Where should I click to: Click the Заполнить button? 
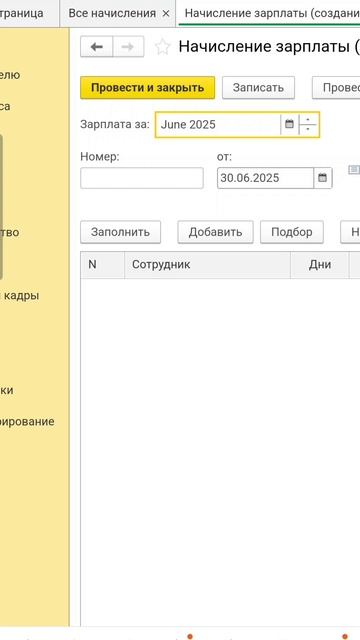coord(120,232)
